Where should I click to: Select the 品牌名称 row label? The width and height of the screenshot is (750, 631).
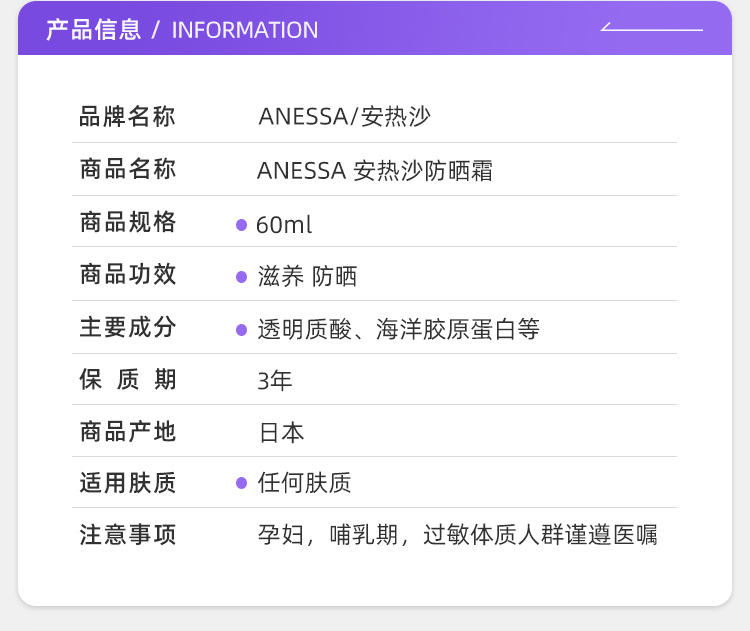(x=127, y=117)
